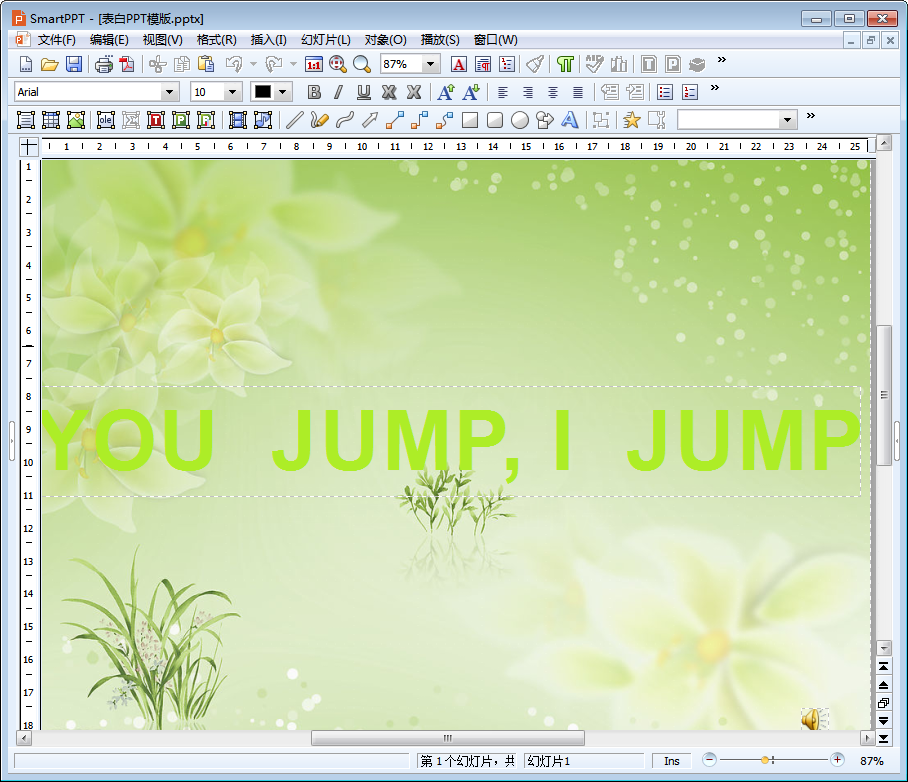The width and height of the screenshot is (908, 782).
Task: Open the 插入(I) menu
Action: (x=268, y=40)
